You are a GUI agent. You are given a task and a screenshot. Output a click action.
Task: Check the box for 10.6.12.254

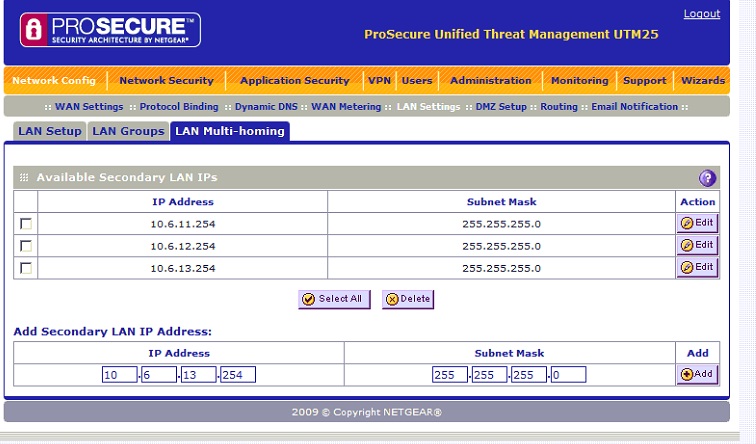(x=26, y=246)
